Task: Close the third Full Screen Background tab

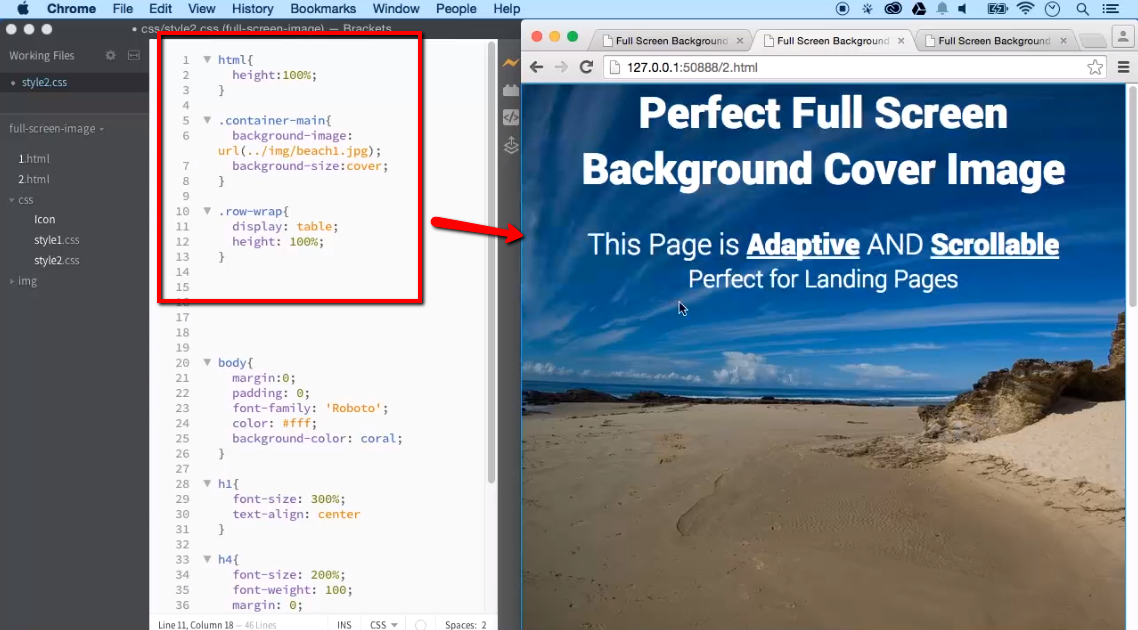Action: [x=1063, y=41]
